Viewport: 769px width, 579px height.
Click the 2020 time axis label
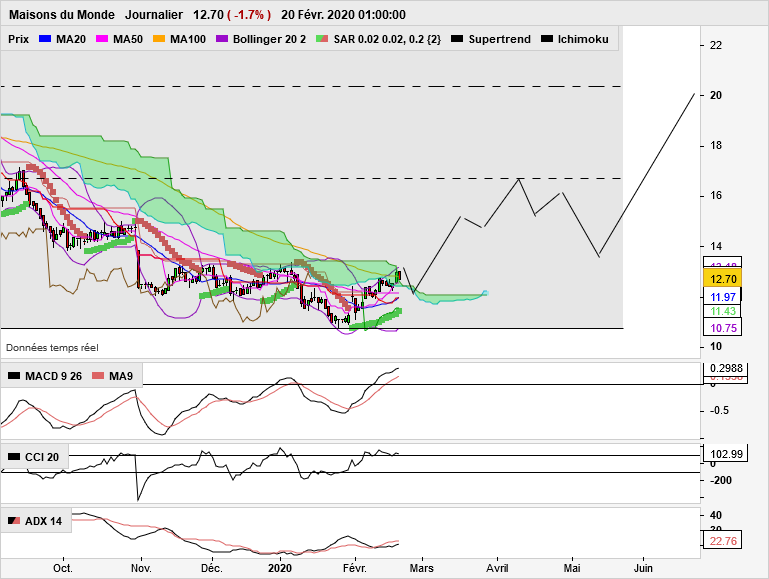(280, 568)
